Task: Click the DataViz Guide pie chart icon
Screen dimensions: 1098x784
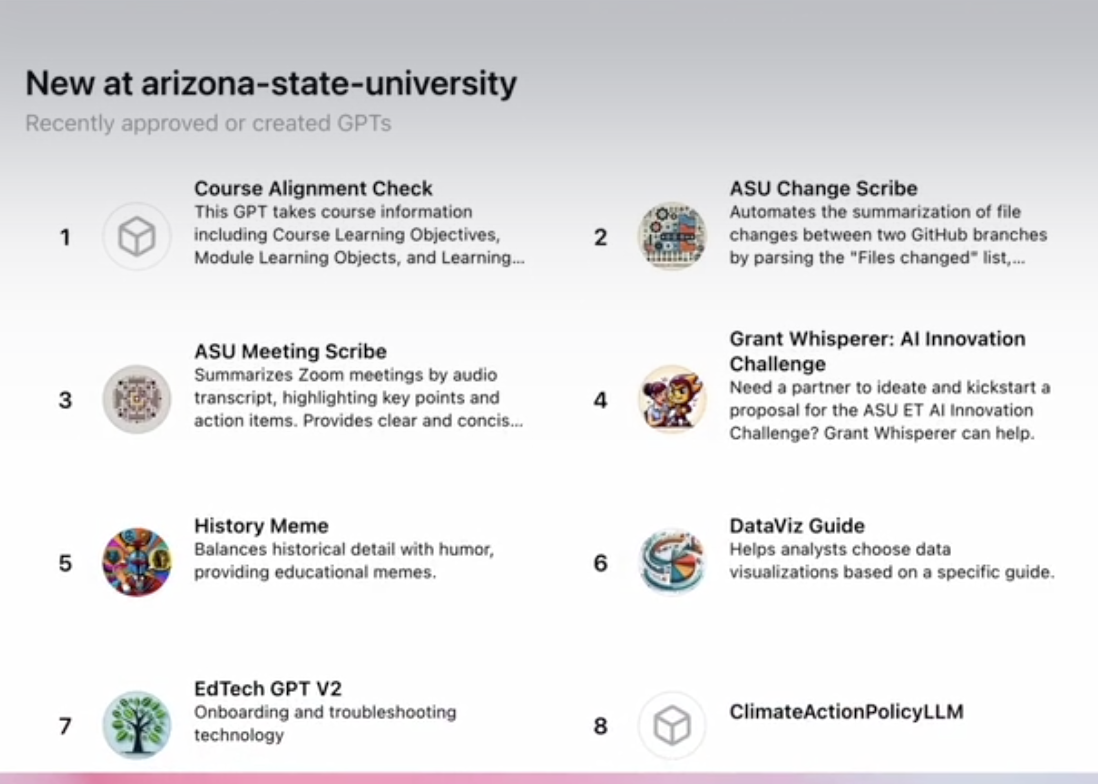Action: [672, 562]
